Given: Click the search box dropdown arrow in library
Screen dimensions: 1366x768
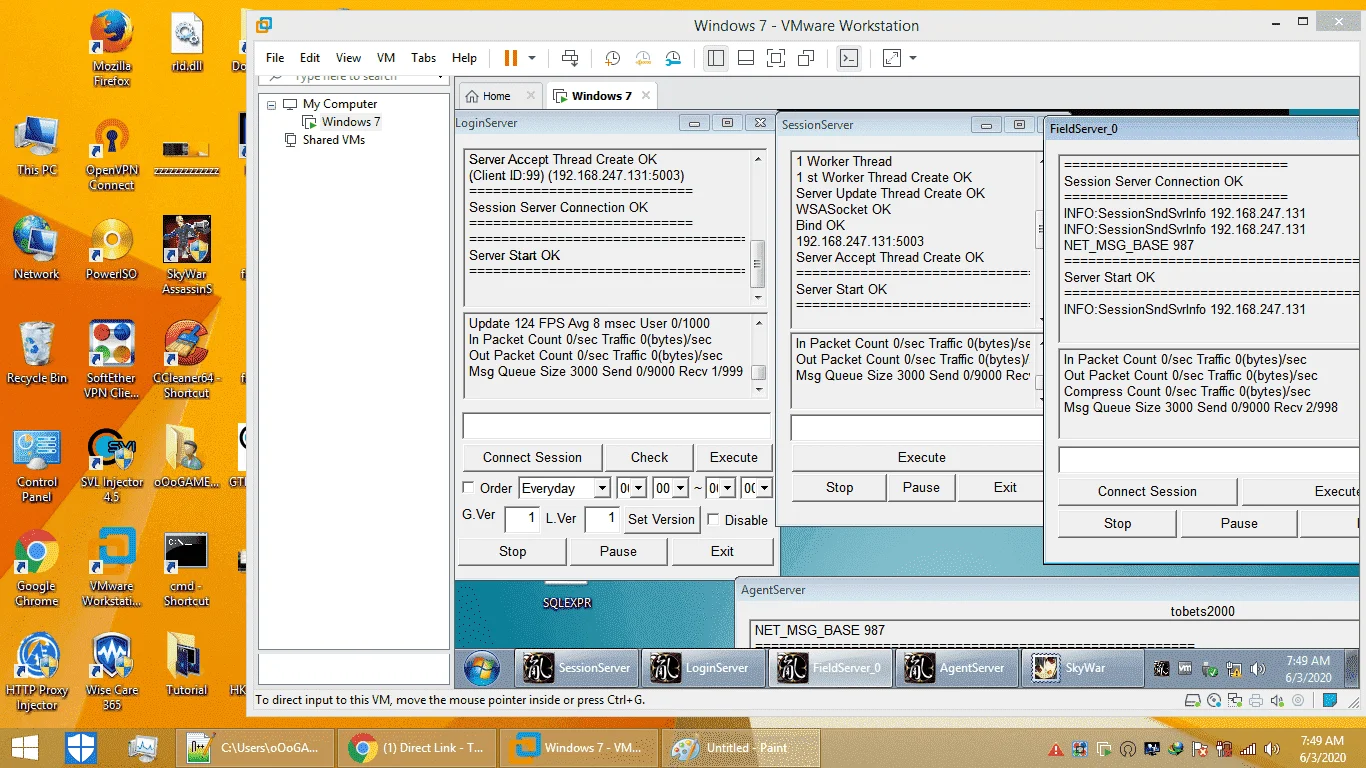Looking at the screenshot, I should [440, 77].
